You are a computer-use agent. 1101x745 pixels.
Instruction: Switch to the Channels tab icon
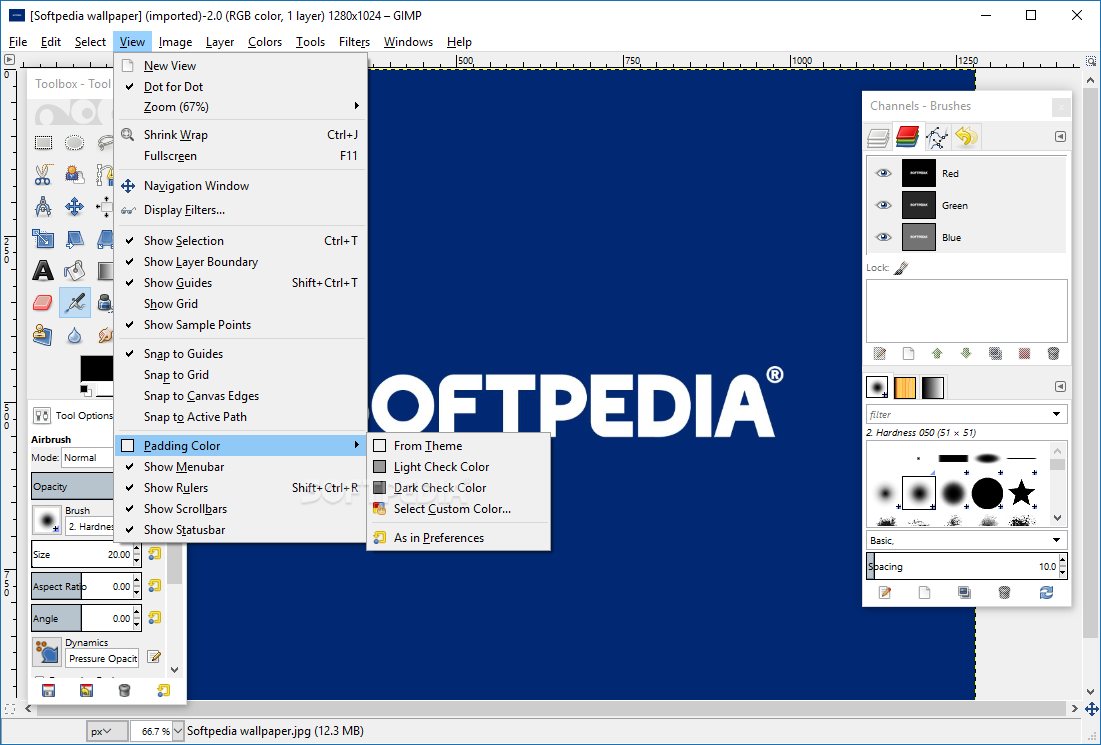pos(907,136)
